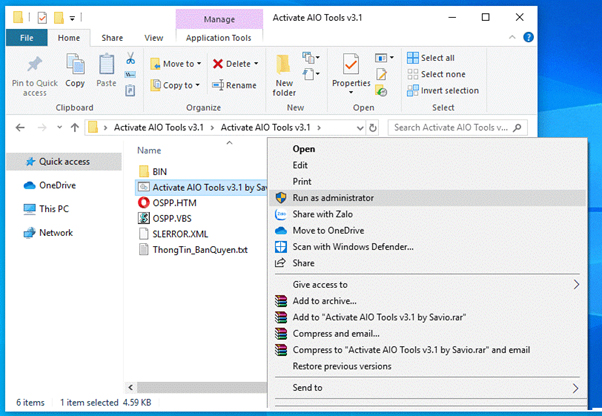Switch to the View ribbon tab
The height and width of the screenshot is (416, 602).
[154, 38]
